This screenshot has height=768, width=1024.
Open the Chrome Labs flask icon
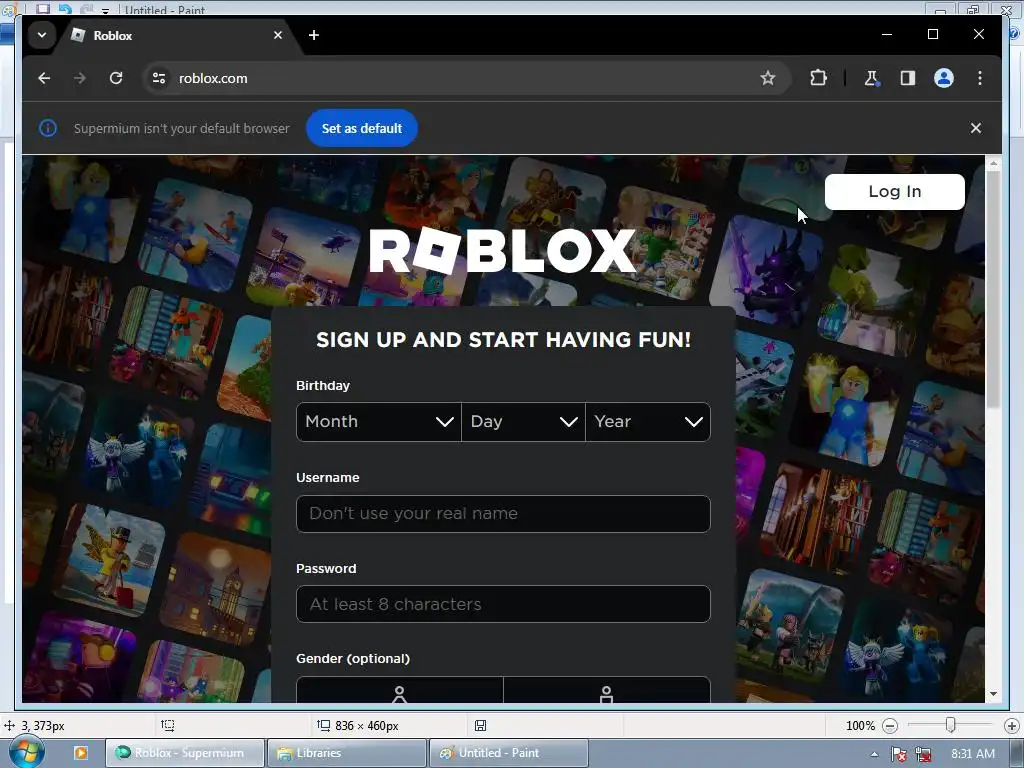(871, 78)
